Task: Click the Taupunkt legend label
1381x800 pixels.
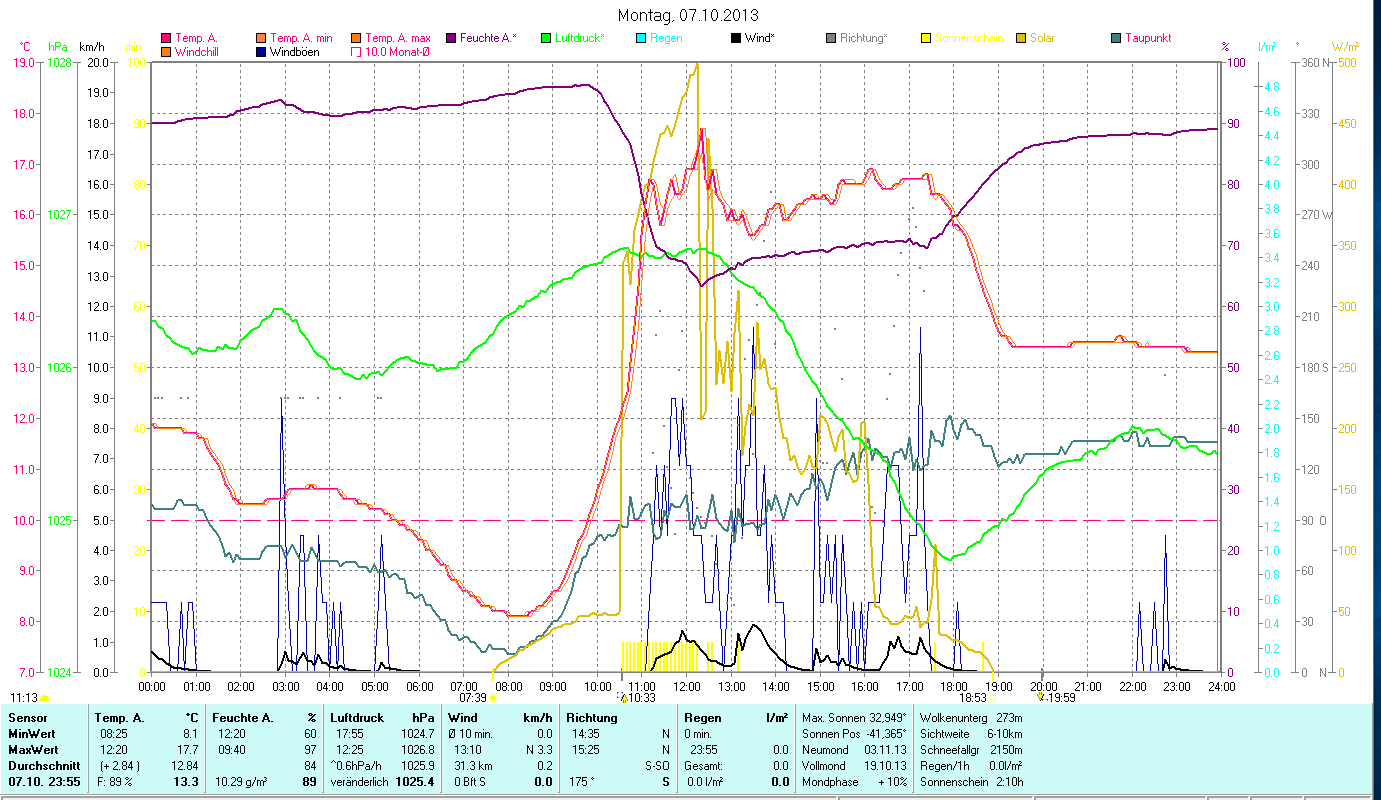Action: pyautogui.click(x=1148, y=38)
